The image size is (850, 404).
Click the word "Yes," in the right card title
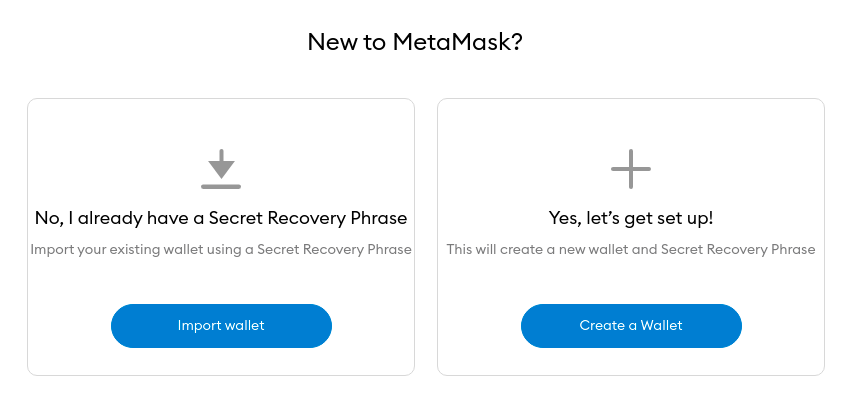coord(567,218)
